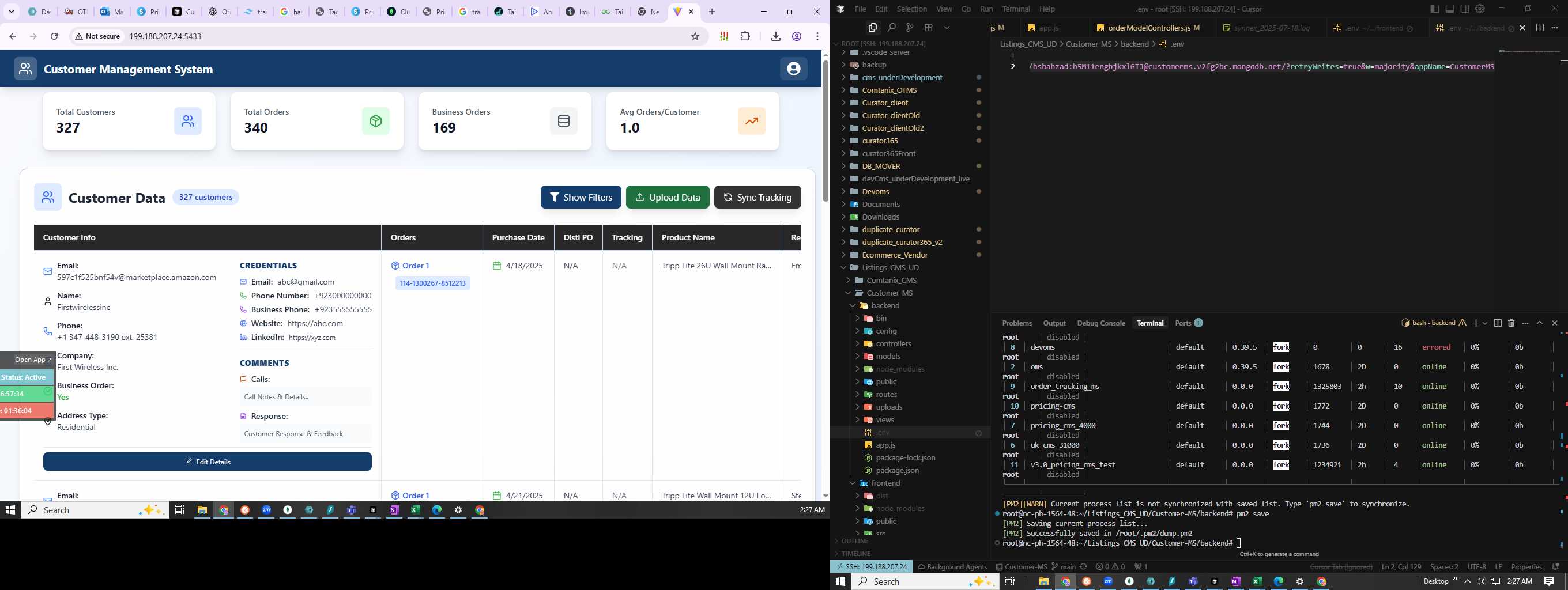Expand the controllers folder in backend
This screenshot has width=1568, height=590.
911,343
